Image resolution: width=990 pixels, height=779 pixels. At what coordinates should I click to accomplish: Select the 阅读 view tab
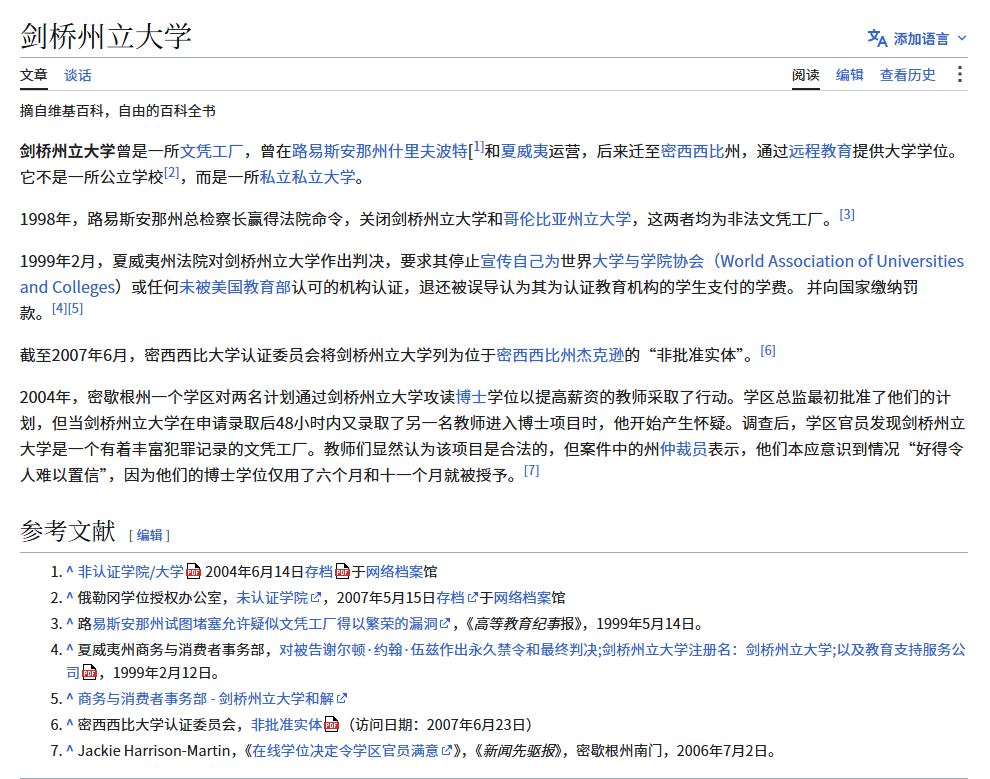(x=806, y=75)
